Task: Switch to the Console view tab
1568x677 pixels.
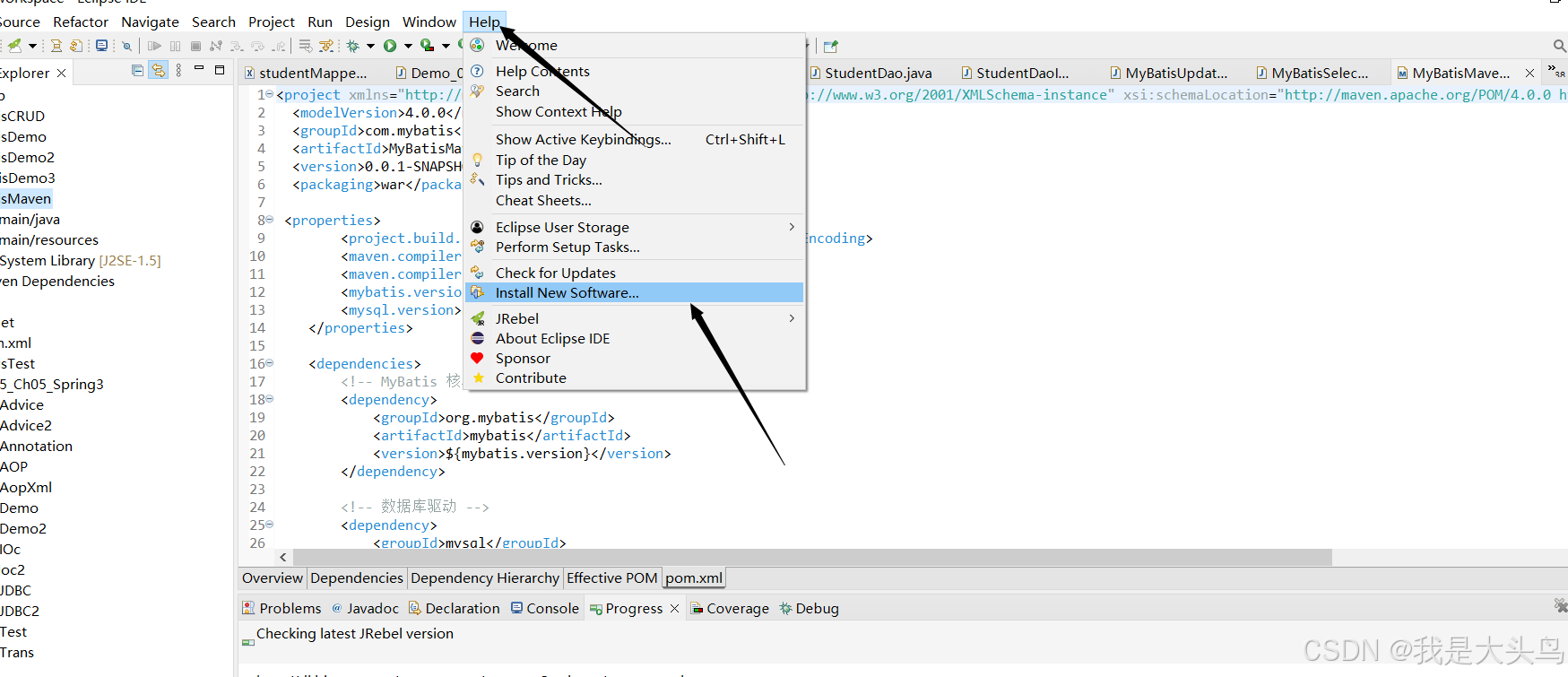Action: click(x=545, y=608)
